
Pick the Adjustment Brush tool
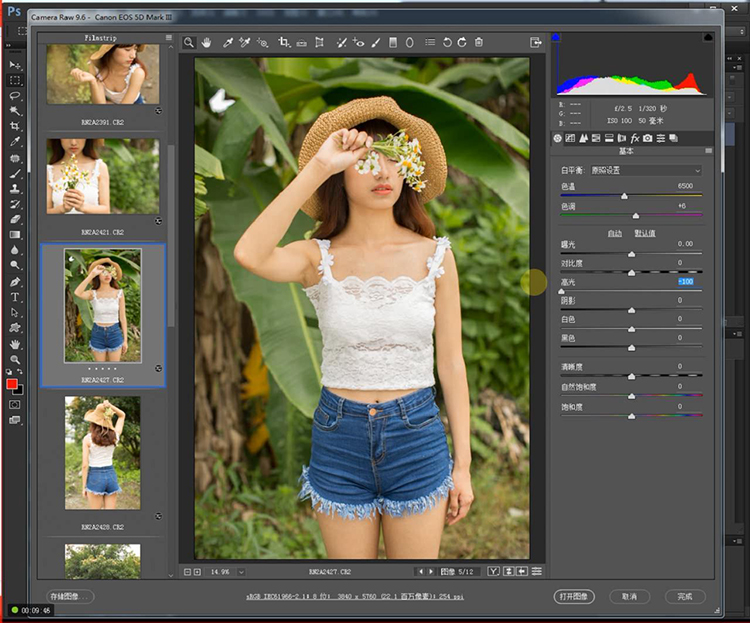(376, 43)
